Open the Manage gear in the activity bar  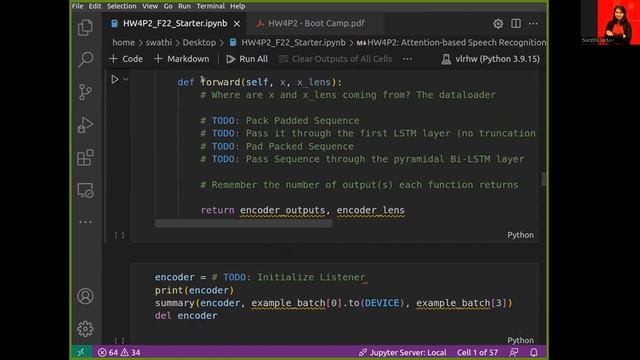tap(85, 329)
